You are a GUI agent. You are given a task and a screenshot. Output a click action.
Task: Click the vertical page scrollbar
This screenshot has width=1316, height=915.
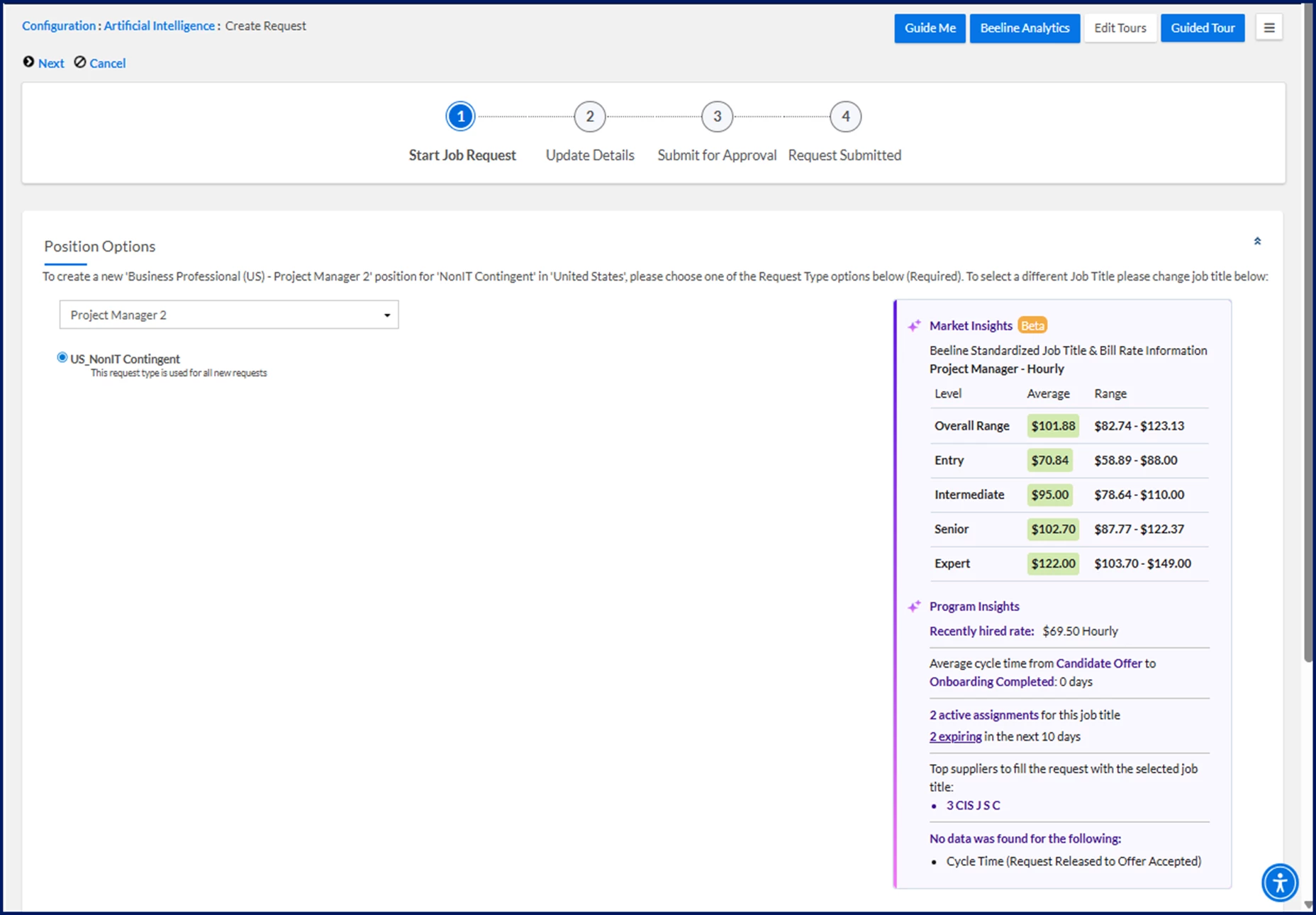point(1308,333)
